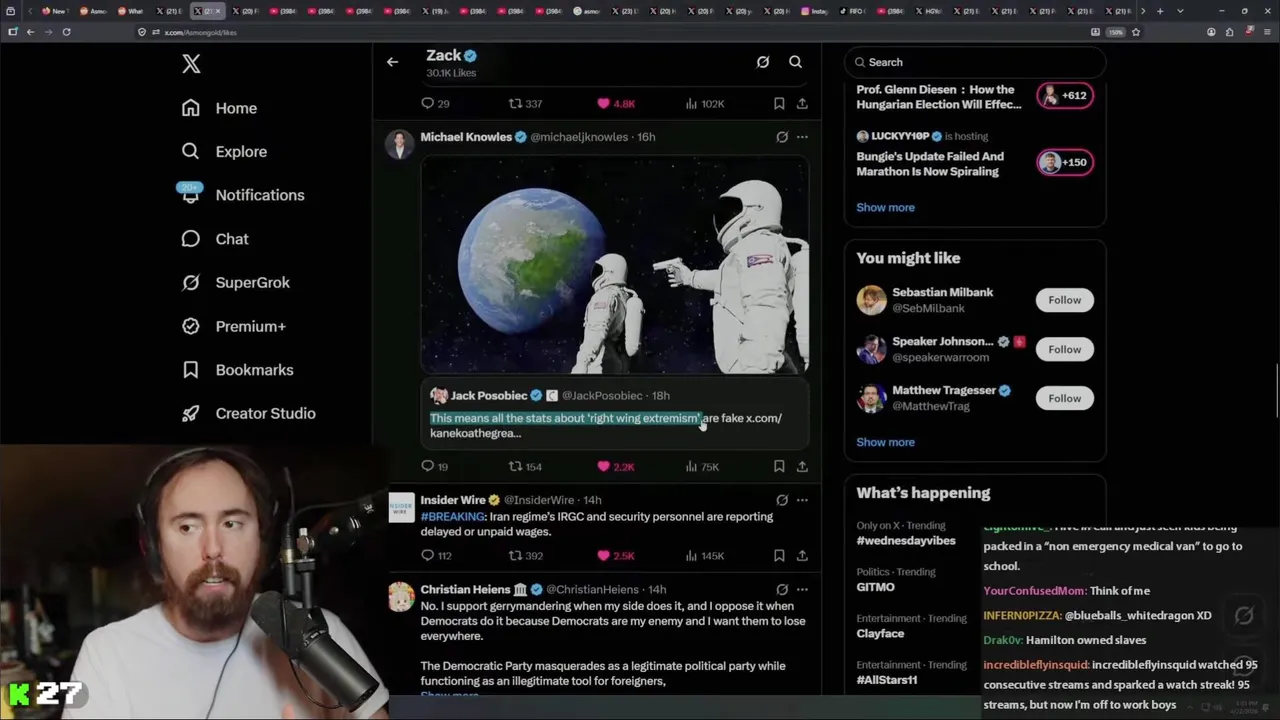The height and width of the screenshot is (720, 1280).
Task: Click the Chat bubble icon
Action: 191,239
